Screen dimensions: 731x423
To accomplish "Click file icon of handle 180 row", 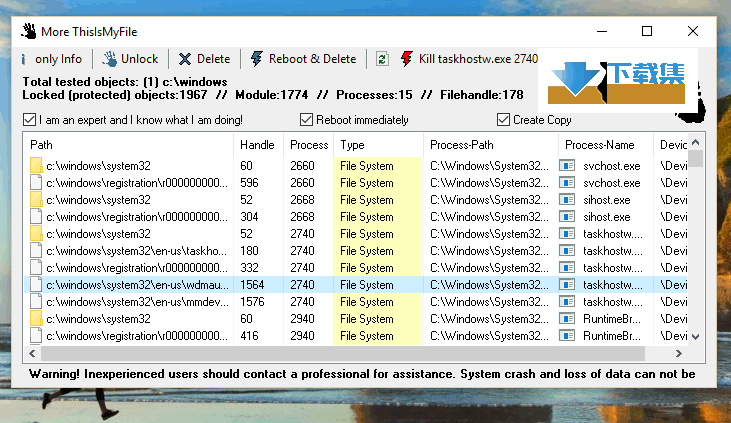I will point(36,251).
